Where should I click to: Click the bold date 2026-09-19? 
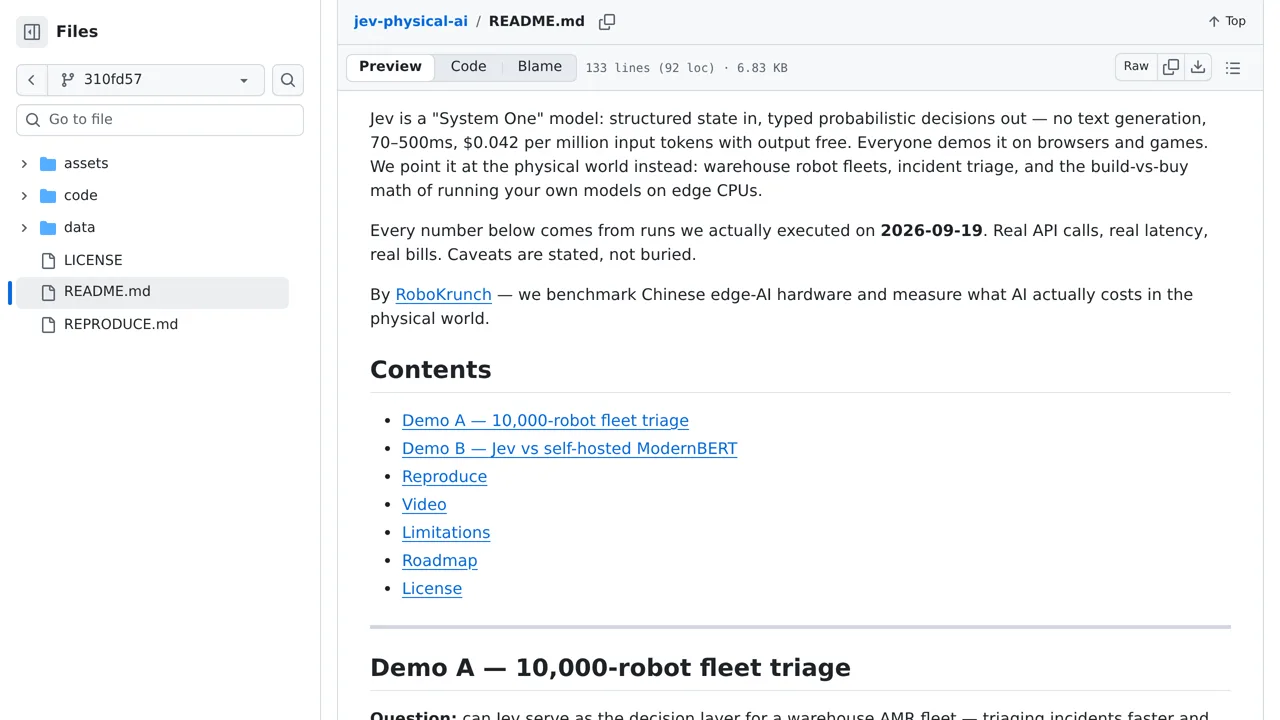(931, 230)
